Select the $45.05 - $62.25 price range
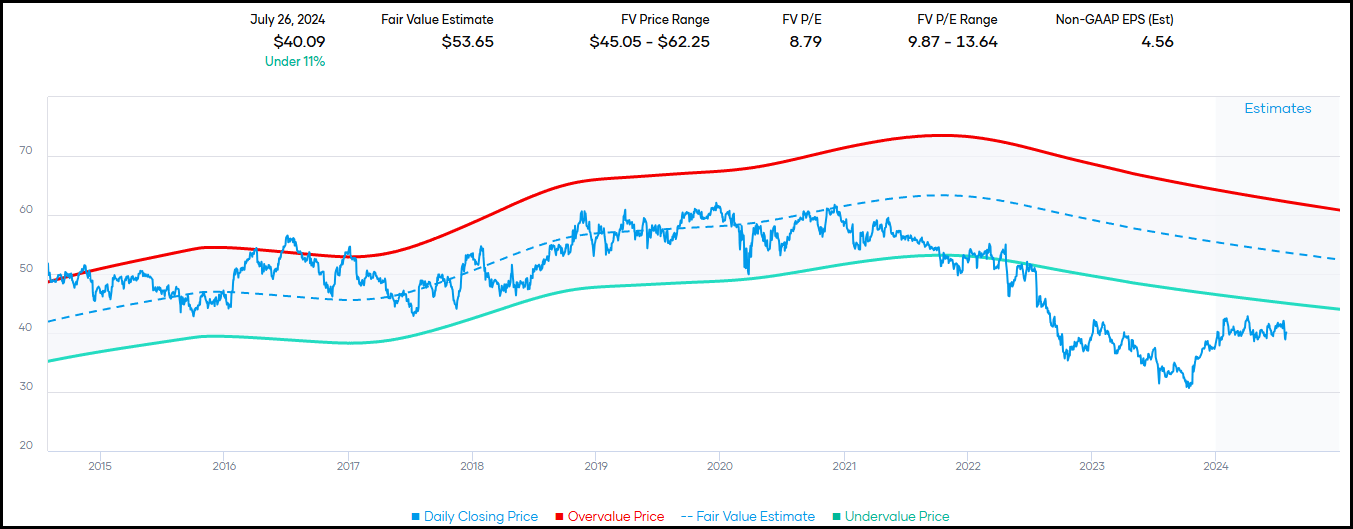1353x529 pixels. coord(649,41)
